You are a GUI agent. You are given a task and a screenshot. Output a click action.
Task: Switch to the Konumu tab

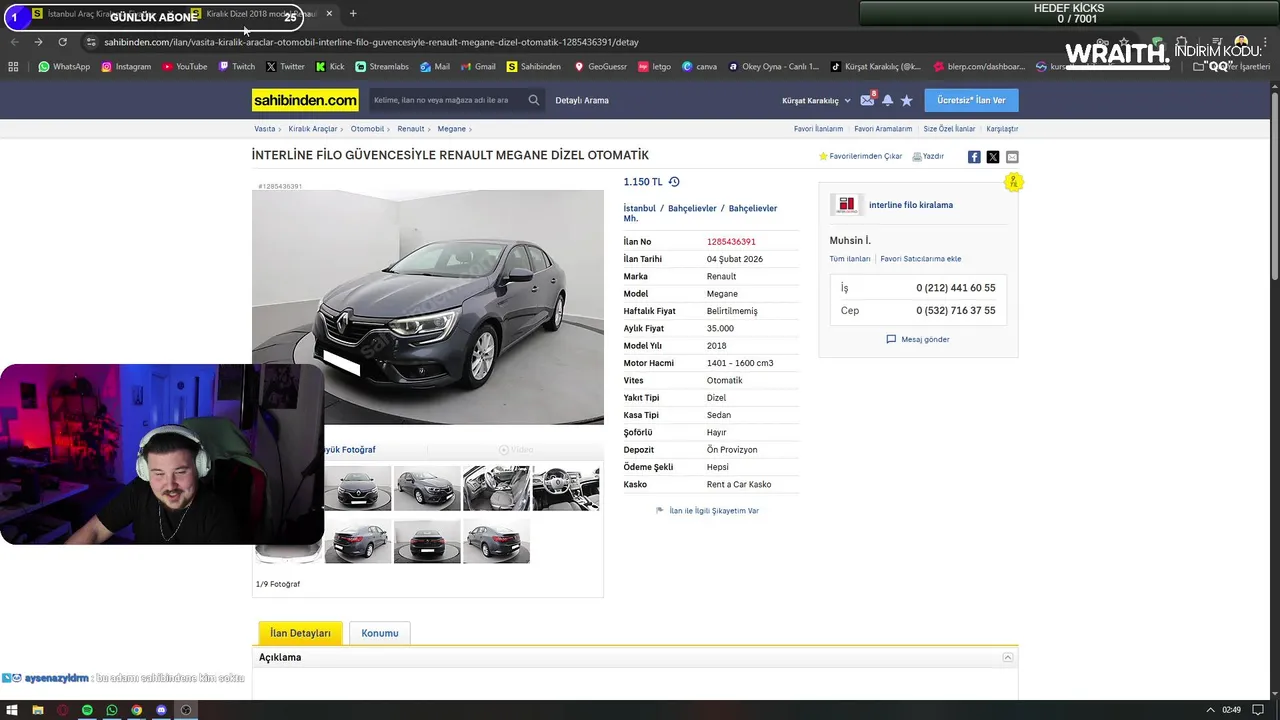point(380,633)
